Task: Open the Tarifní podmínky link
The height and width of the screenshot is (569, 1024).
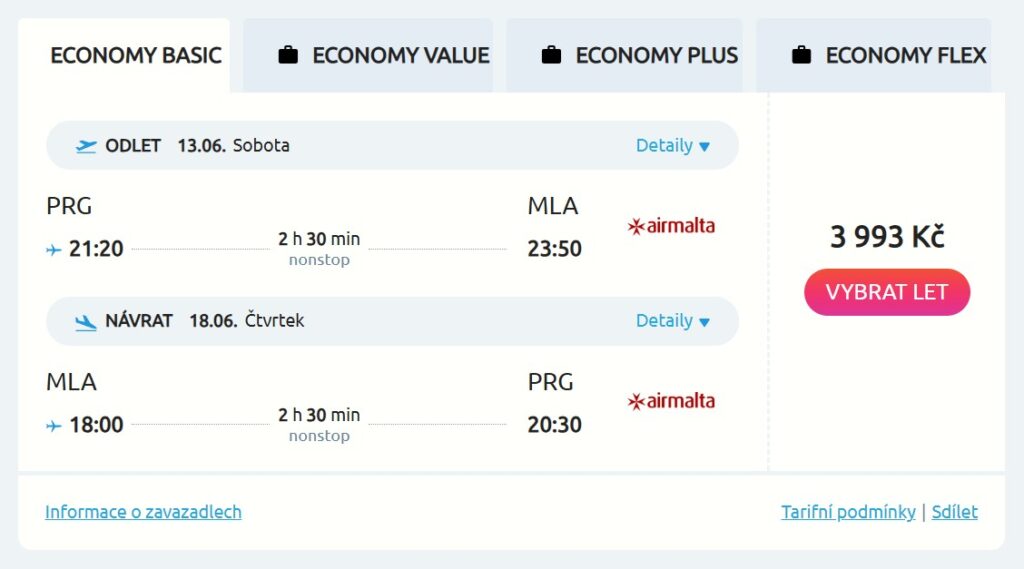Action: pos(848,512)
